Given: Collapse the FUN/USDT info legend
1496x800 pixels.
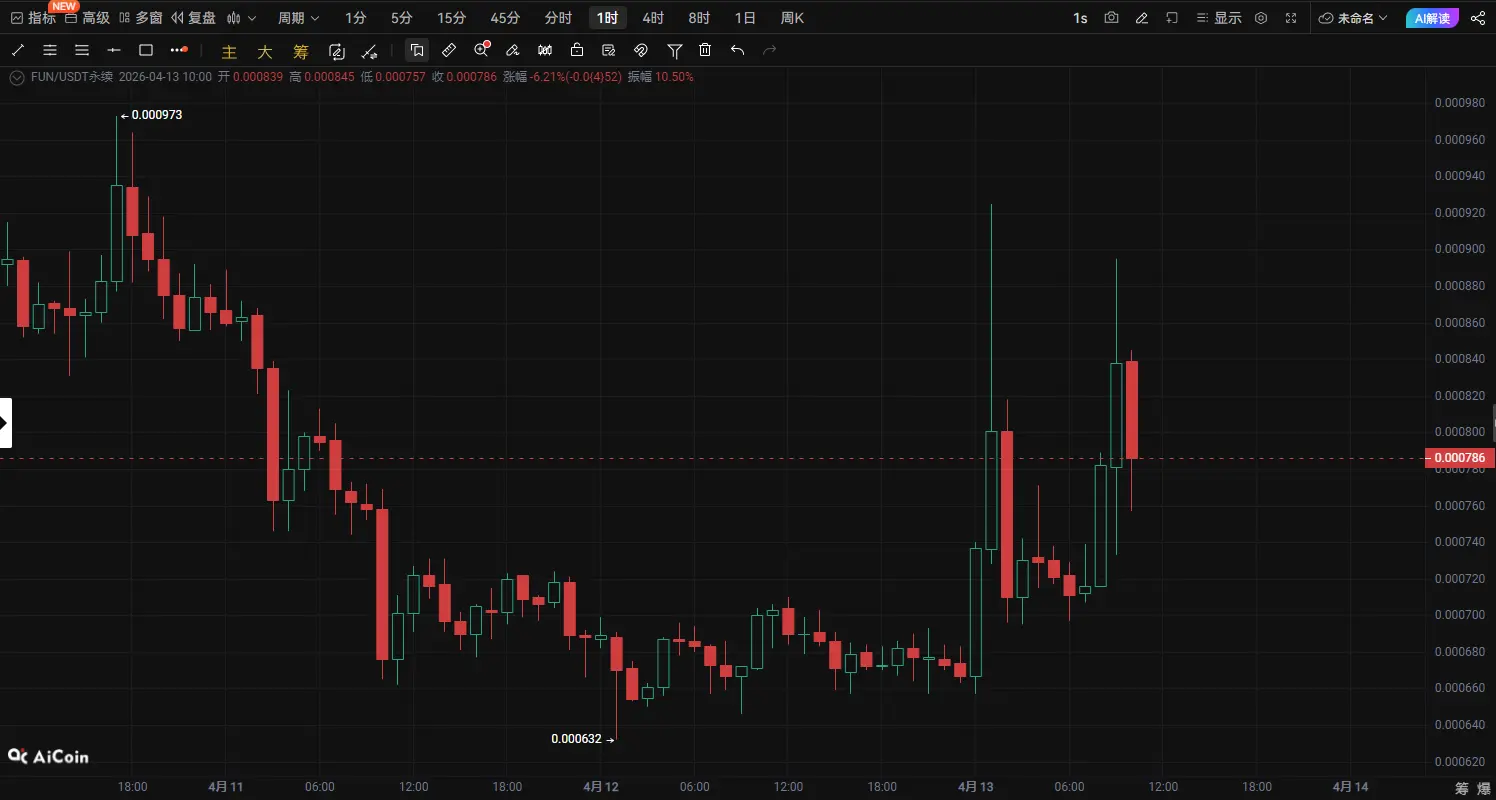Looking at the screenshot, I should click(17, 77).
